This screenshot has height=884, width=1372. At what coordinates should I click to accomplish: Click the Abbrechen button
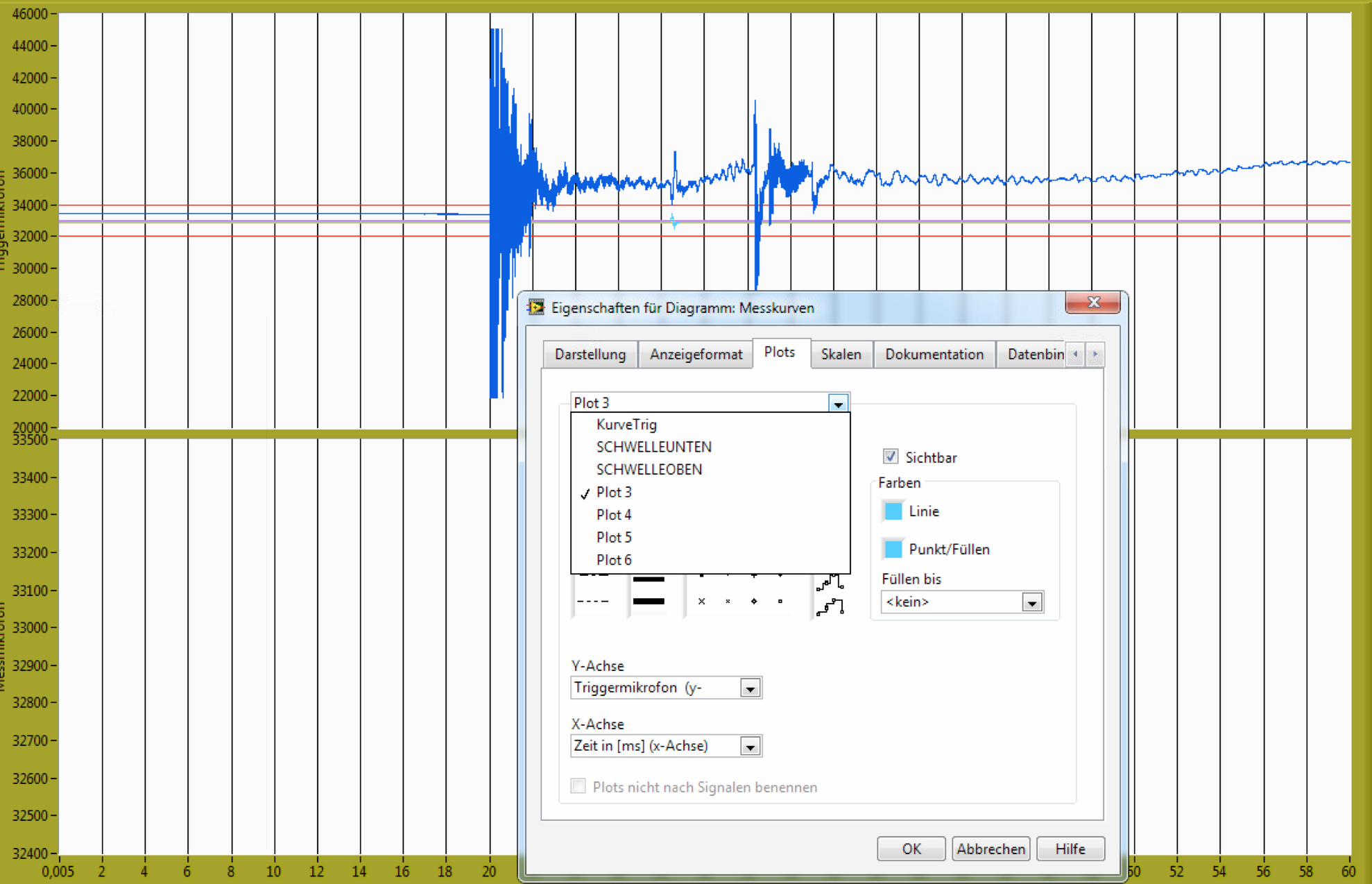coord(991,849)
